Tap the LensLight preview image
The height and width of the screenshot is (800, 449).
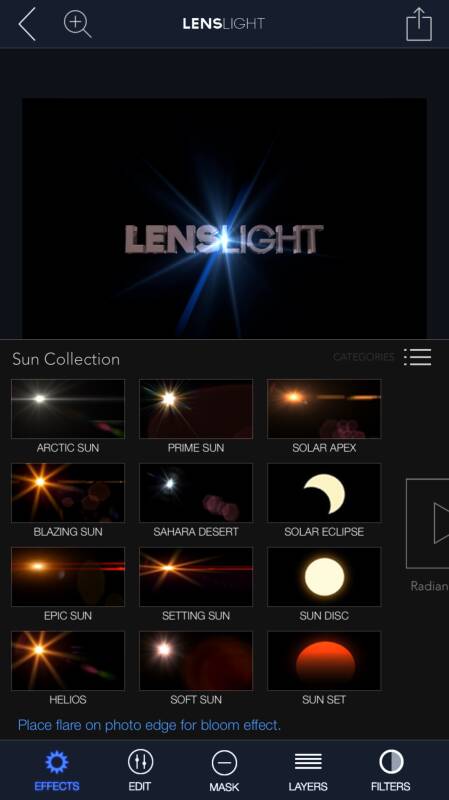pos(224,218)
